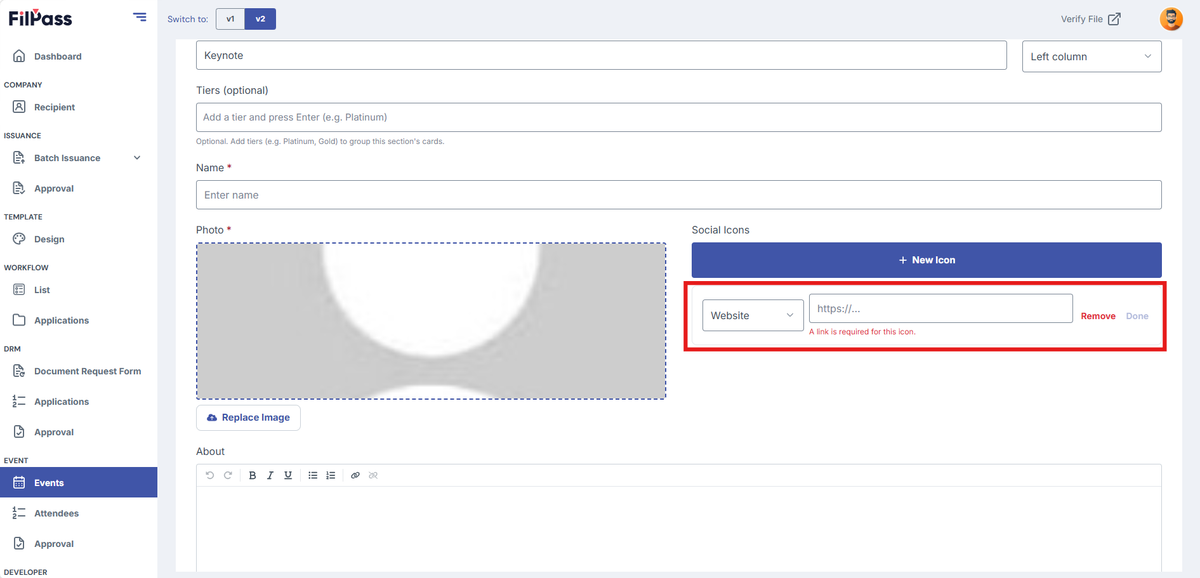Click Workflow Applications folder icon
Screen dimensions: 1200x578
19,320
